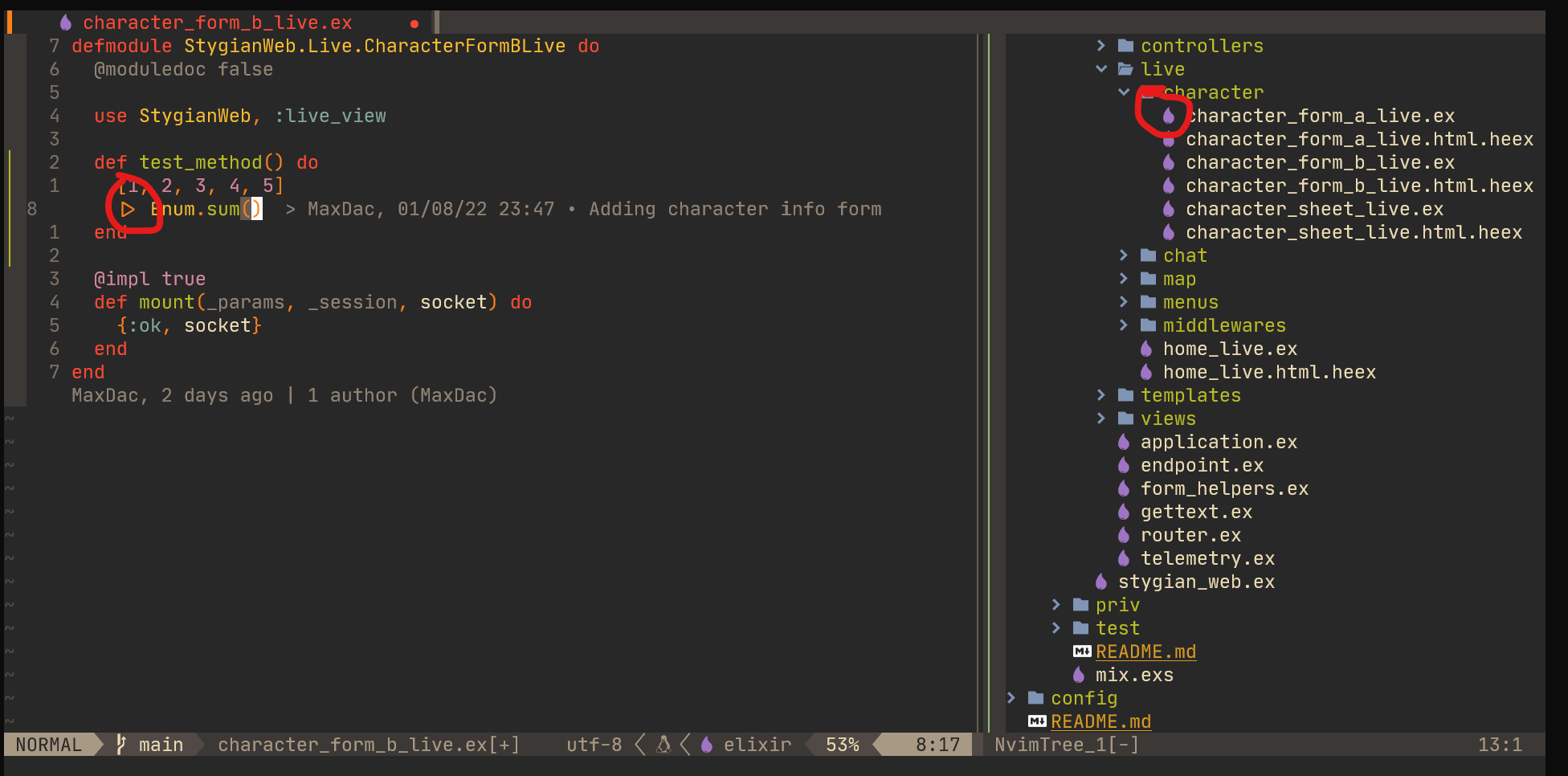Image resolution: width=1568 pixels, height=776 pixels.
Task: Click the elixir filetype icon in the statusline
Action: pos(706,745)
